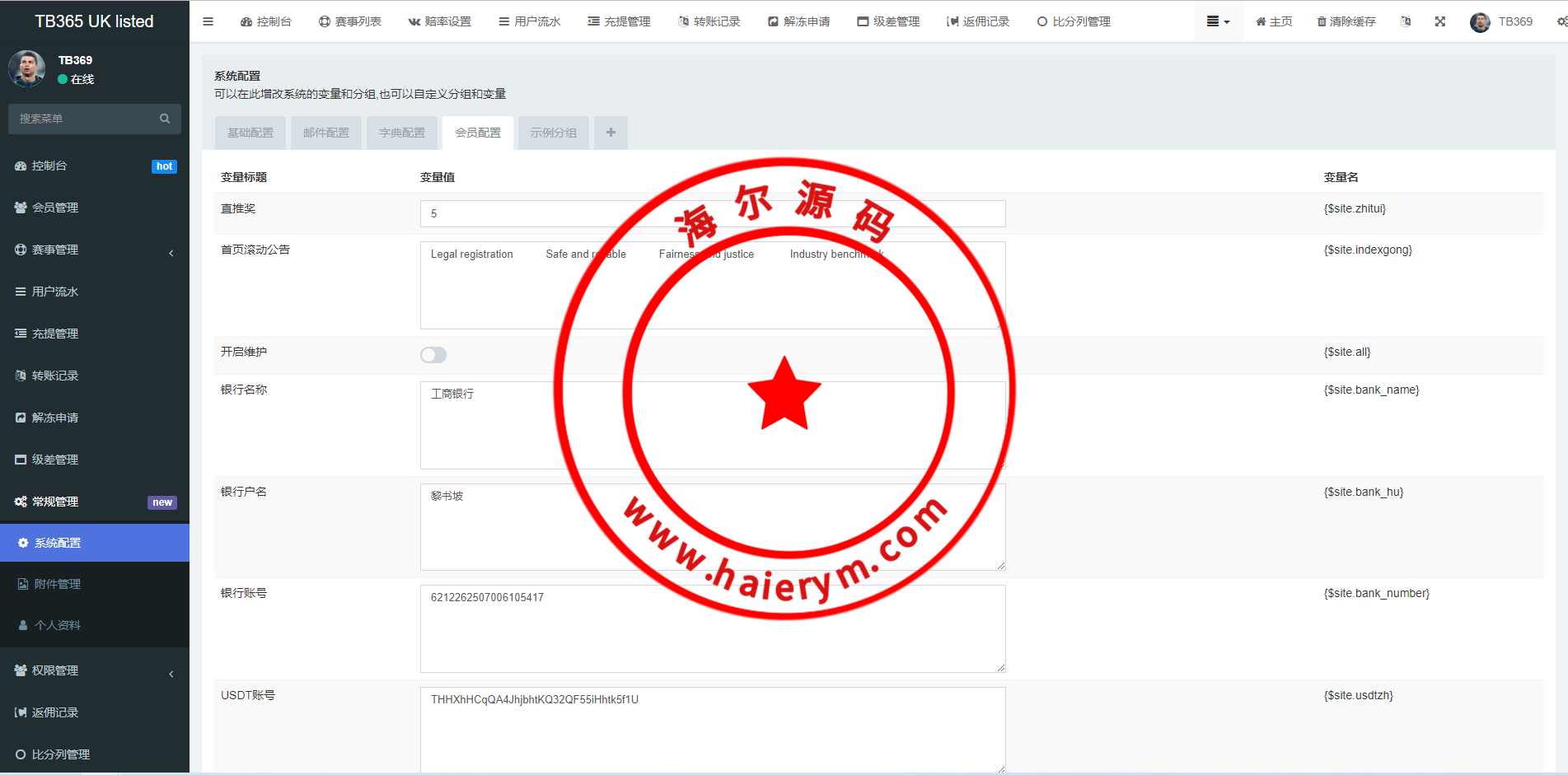Open 附件管理 in the sidebar
The image size is (1568, 775).
[x=58, y=584]
